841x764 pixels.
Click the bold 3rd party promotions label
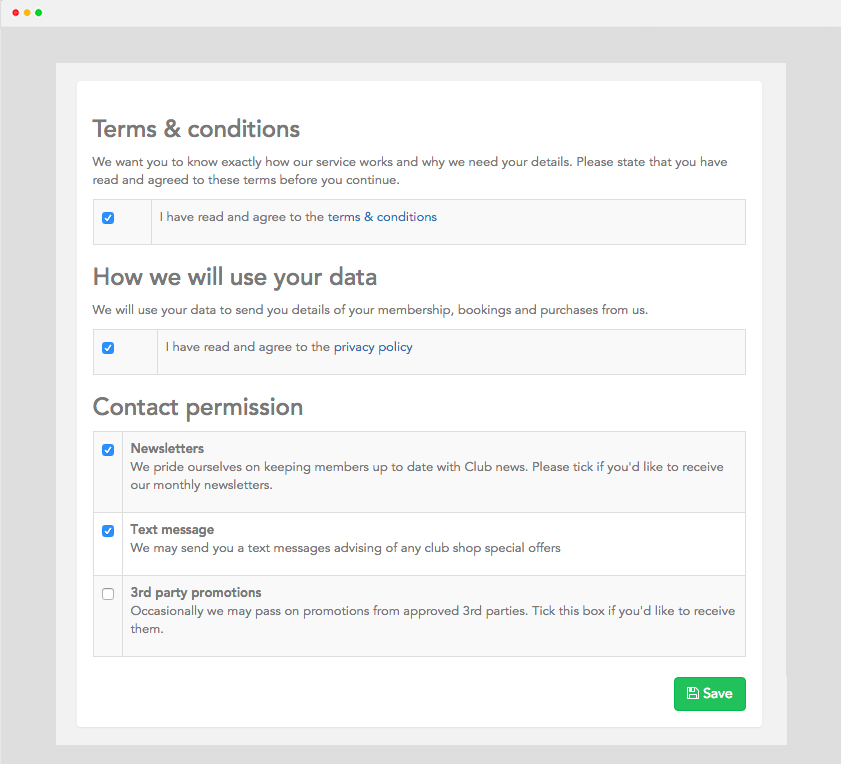[196, 592]
